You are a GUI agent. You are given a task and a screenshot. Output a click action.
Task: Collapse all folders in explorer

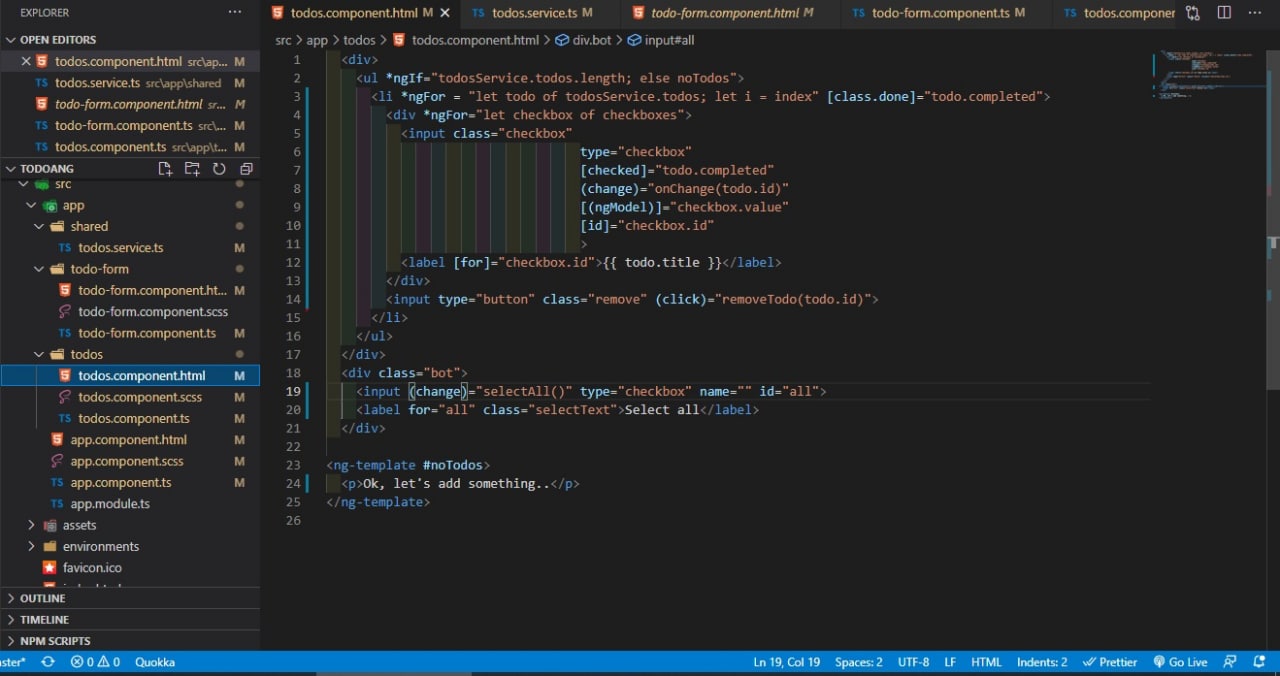tap(246, 169)
